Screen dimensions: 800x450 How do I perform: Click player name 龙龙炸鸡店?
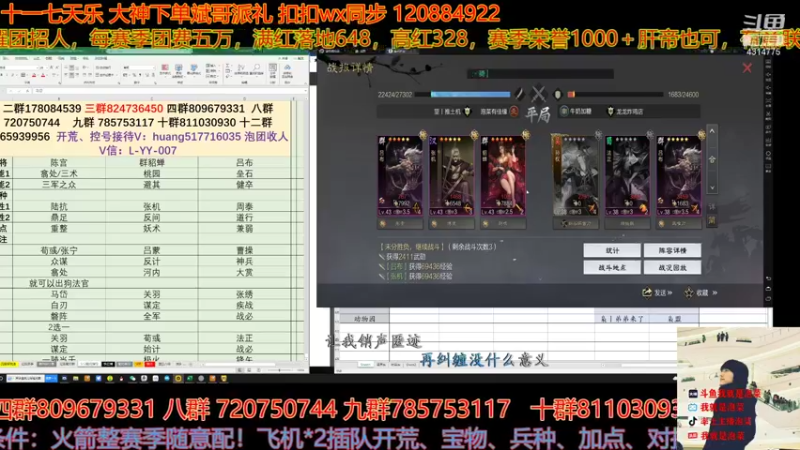tap(629, 111)
